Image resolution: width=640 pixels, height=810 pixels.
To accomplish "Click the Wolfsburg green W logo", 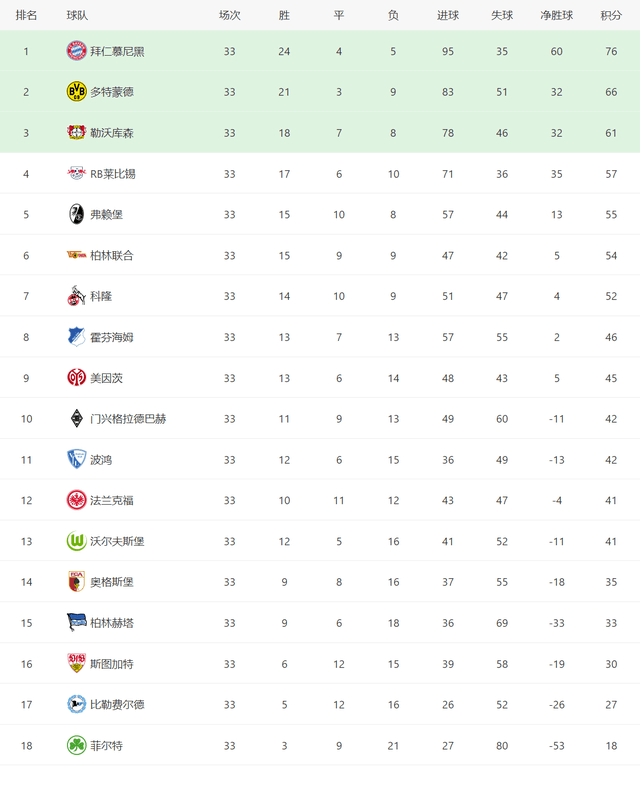I will pyautogui.click(x=76, y=541).
